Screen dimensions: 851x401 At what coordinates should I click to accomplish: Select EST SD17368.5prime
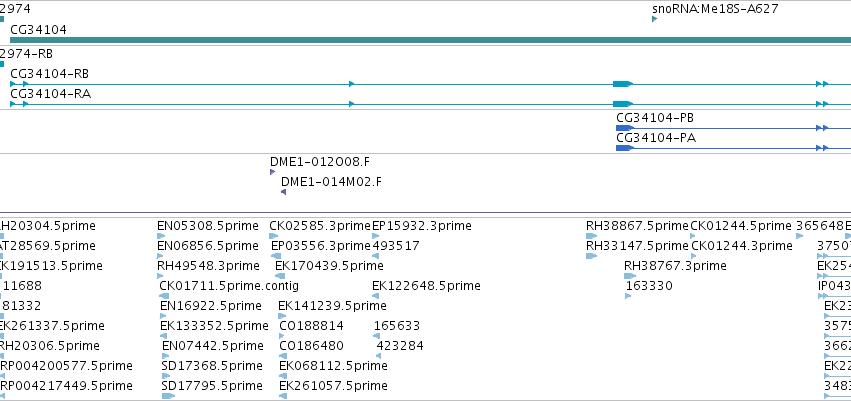coord(212,366)
